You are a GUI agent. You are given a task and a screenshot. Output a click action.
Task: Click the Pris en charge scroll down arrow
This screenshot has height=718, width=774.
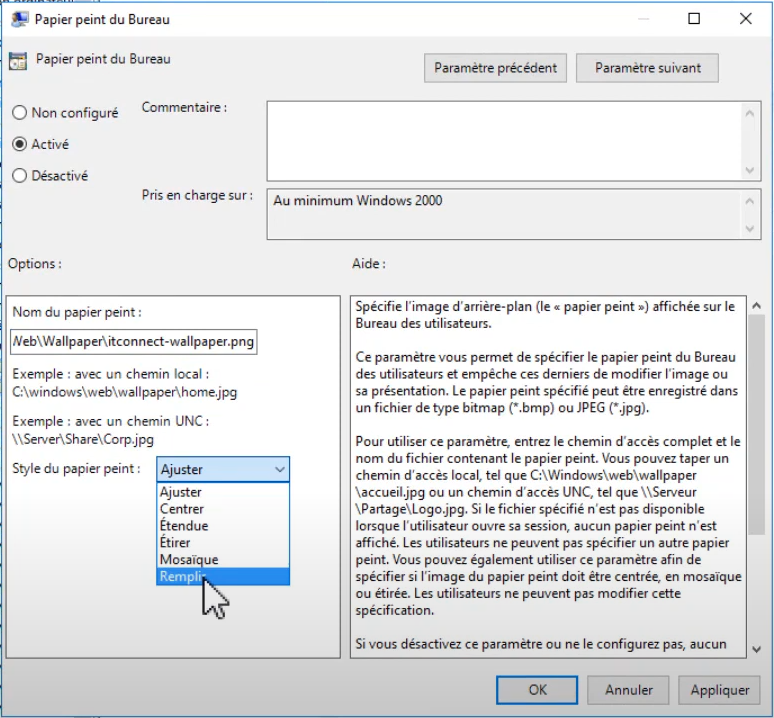[x=750, y=229]
